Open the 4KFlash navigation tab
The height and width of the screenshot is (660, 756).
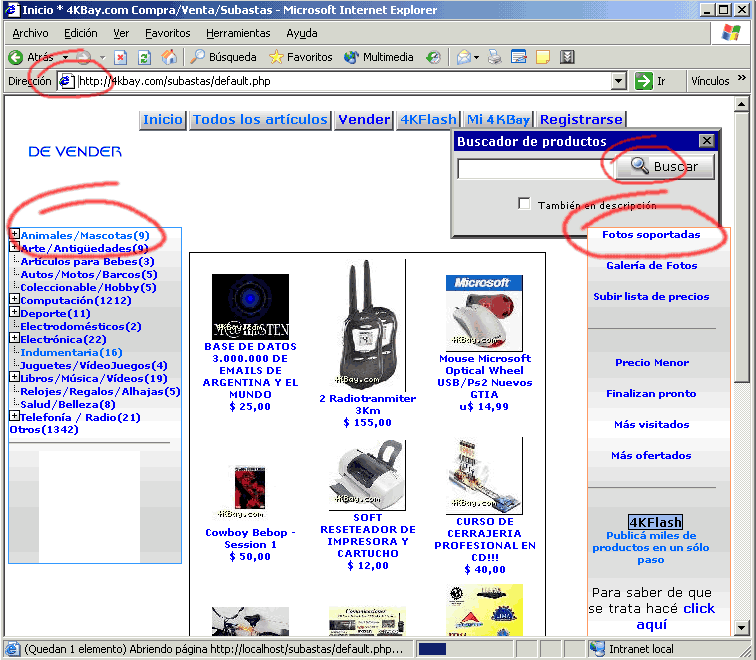[x=428, y=120]
